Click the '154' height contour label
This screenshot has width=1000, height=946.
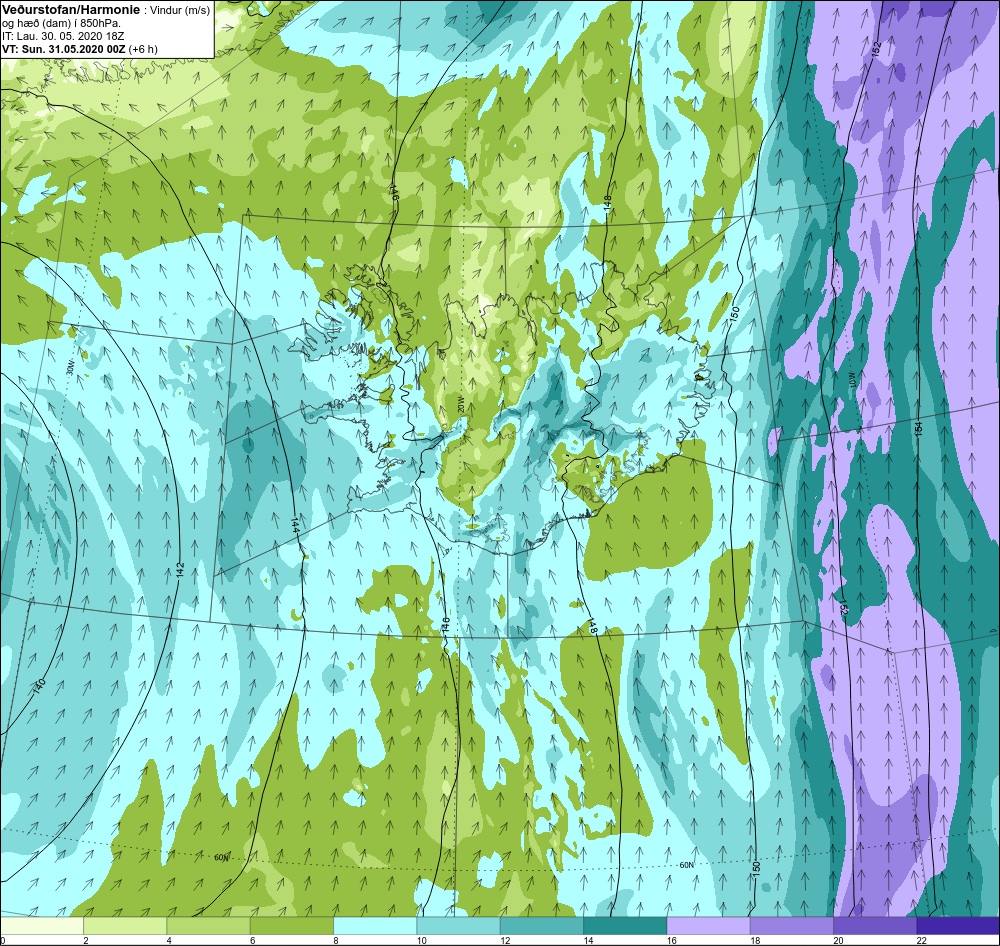[918, 429]
